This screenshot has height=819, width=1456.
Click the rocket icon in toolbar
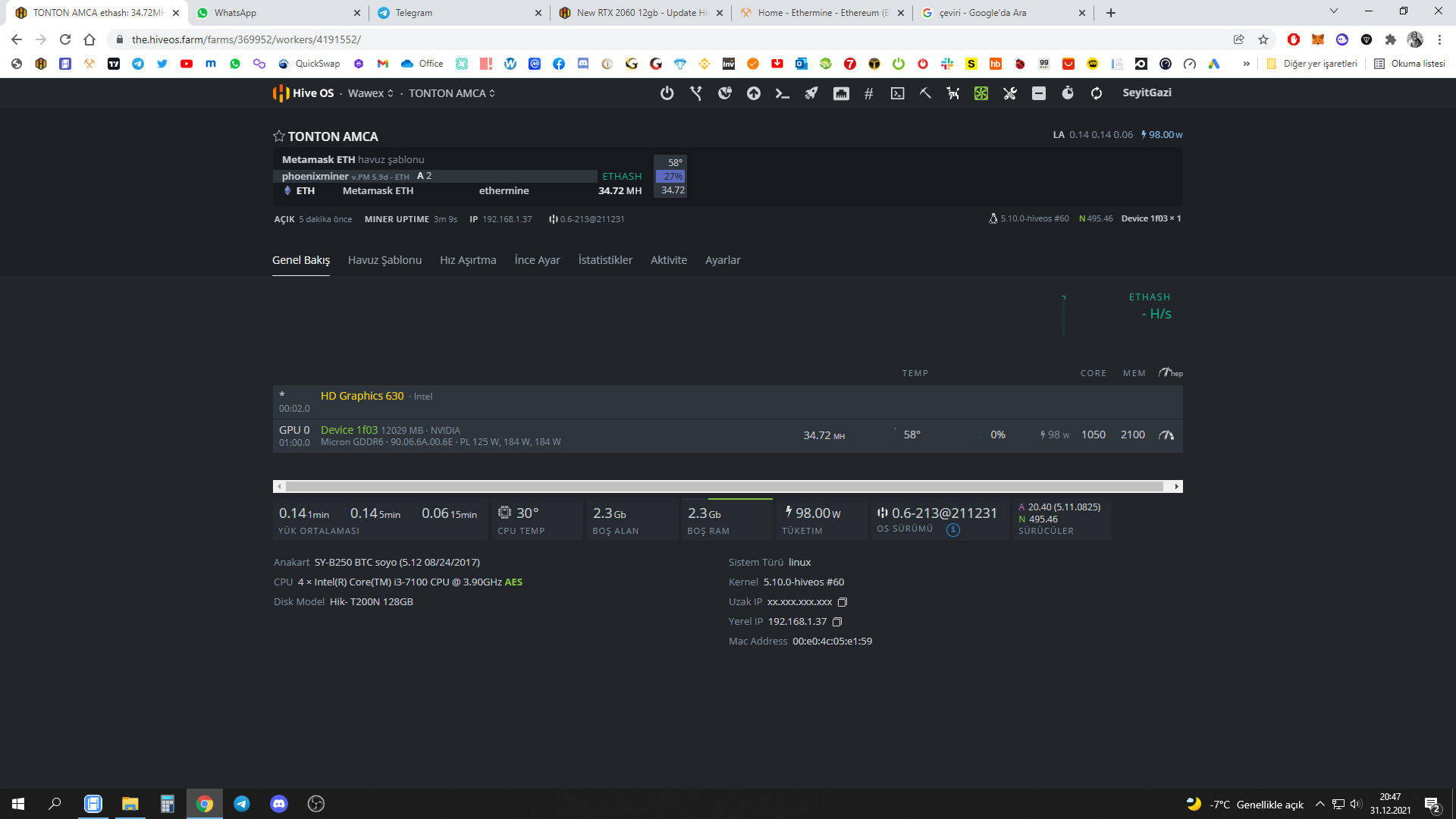pos(811,93)
